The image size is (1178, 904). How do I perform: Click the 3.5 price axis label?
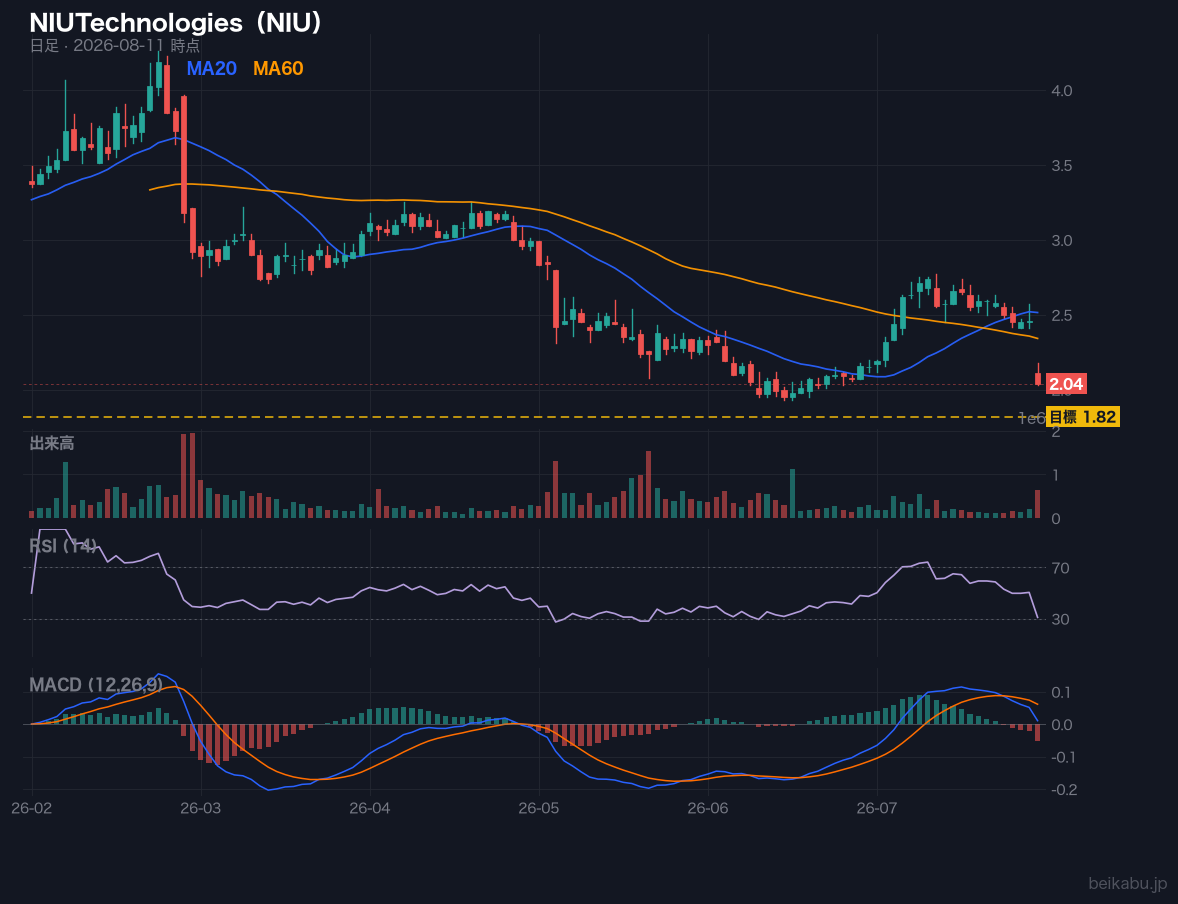[1062, 165]
